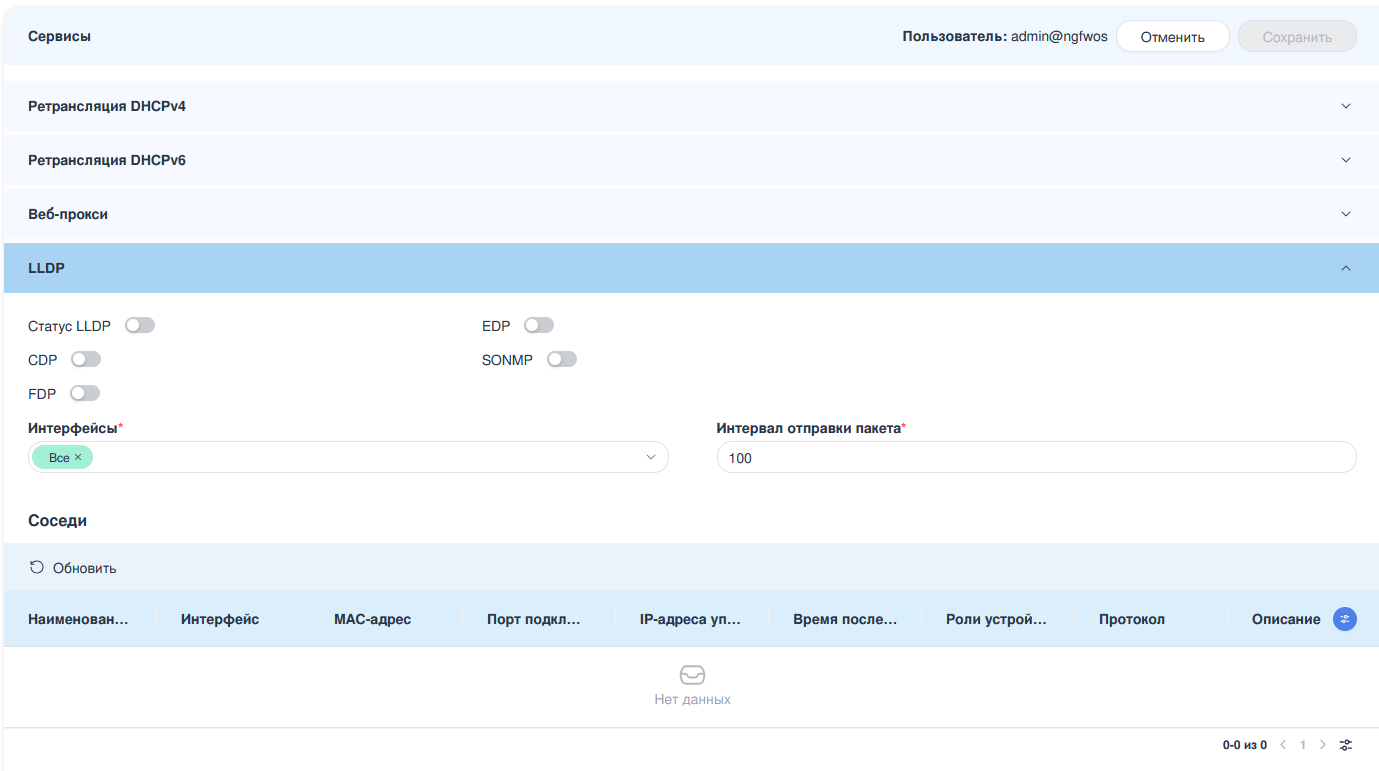The height and width of the screenshot is (771, 1379).
Task: Click the refresh icon beside Обновить
Action: click(x=37, y=568)
